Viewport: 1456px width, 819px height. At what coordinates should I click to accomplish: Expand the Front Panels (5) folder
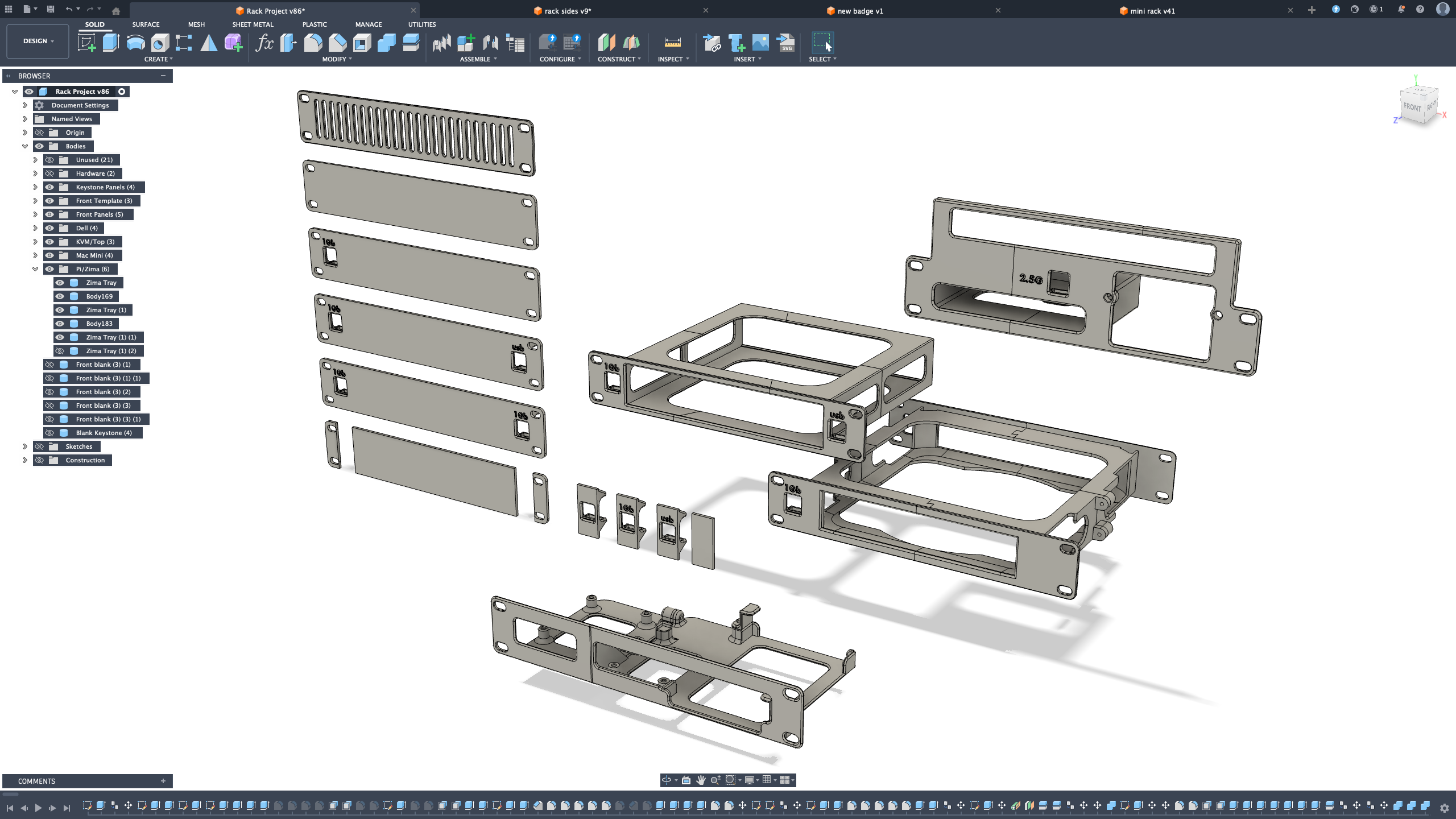pos(35,214)
